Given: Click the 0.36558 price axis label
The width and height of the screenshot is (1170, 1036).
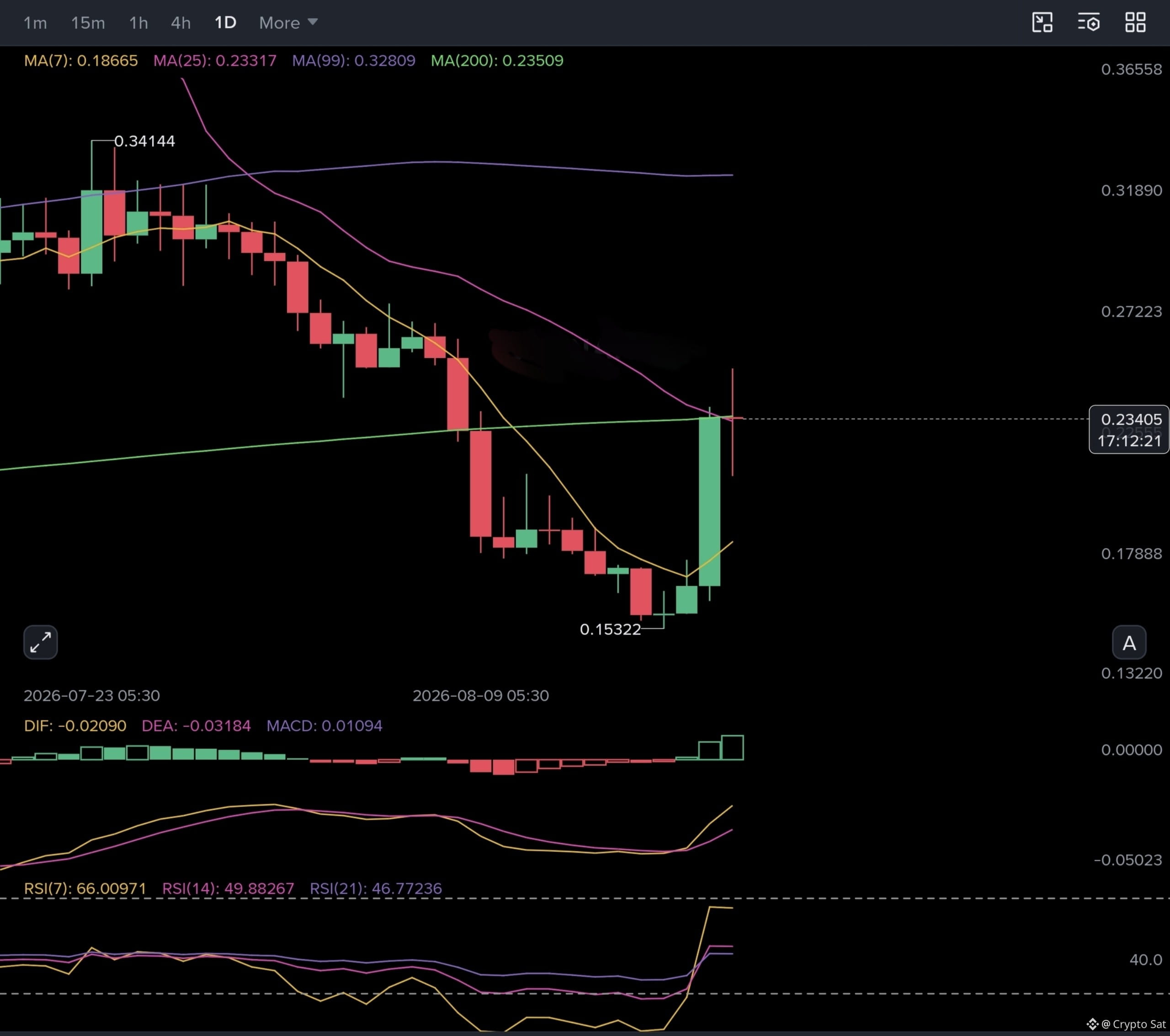Looking at the screenshot, I should [x=1132, y=69].
